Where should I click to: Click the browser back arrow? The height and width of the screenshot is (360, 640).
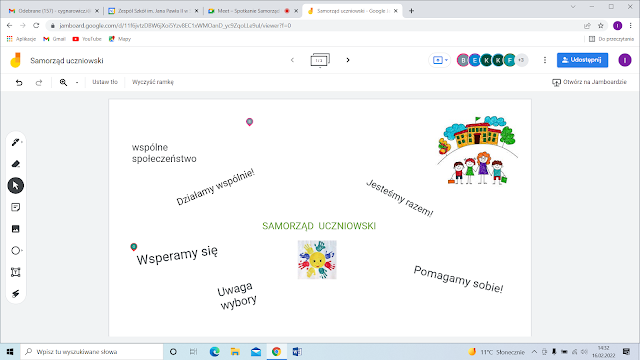(9, 25)
